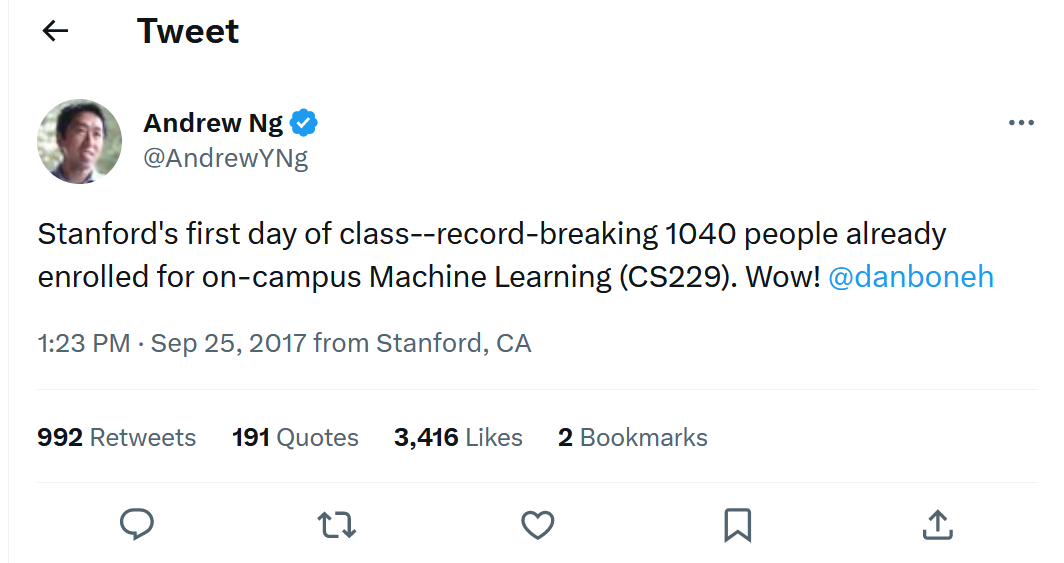
Task: Open the @AndrewYNg handle link
Action: coord(226,158)
